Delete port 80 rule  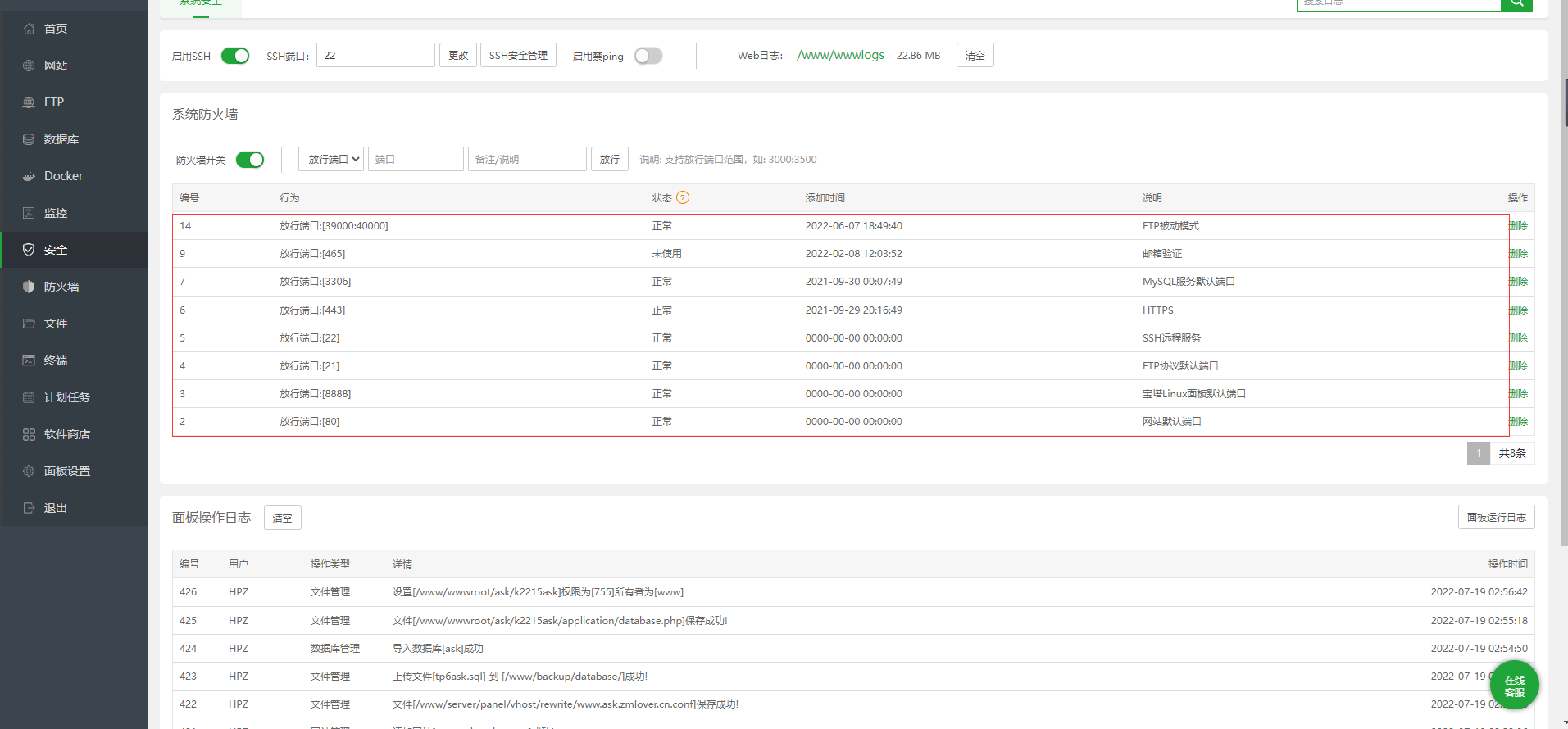click(1518, 422)
